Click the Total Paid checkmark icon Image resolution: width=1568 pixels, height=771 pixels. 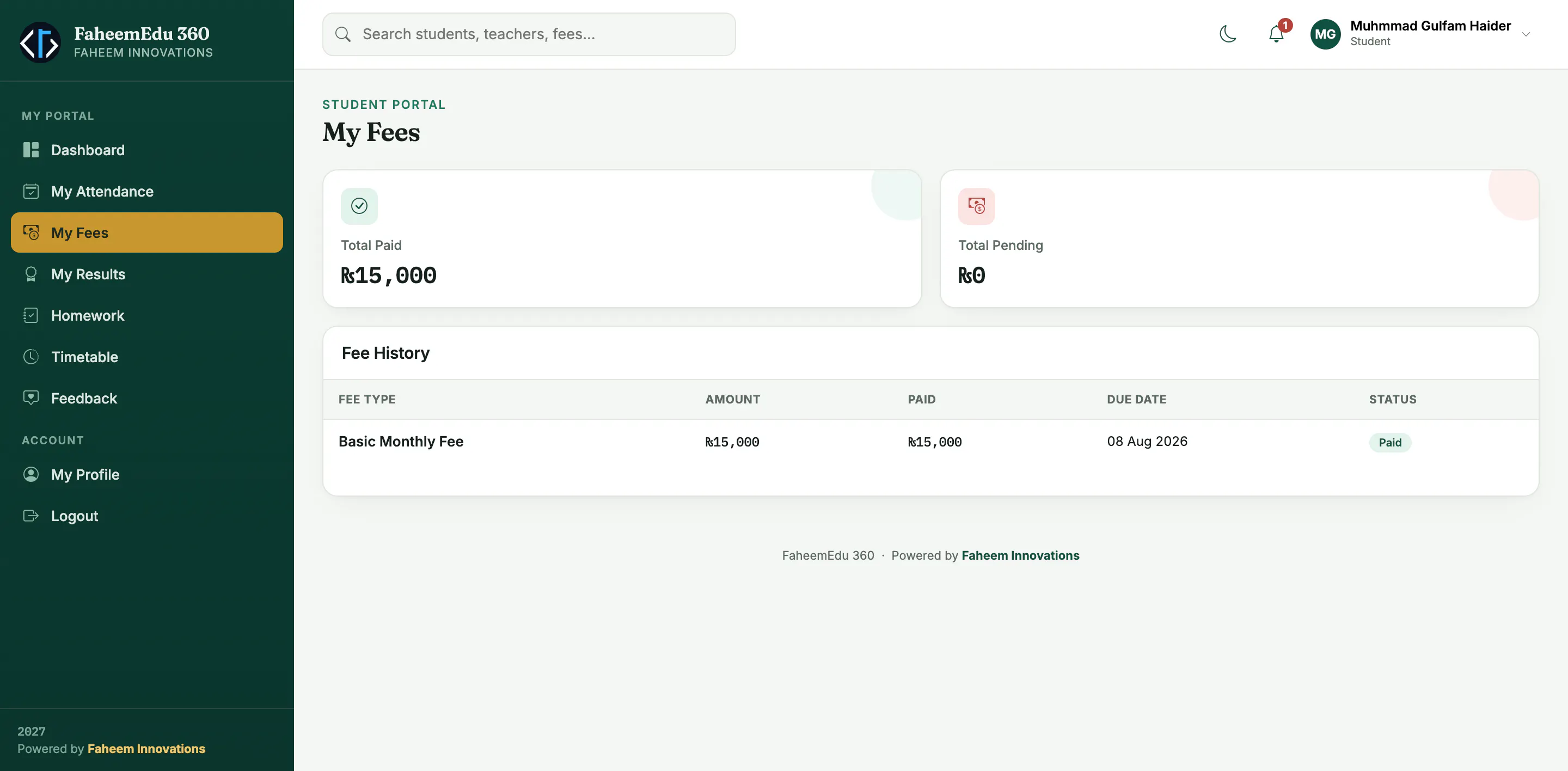[x=359, y=206]
